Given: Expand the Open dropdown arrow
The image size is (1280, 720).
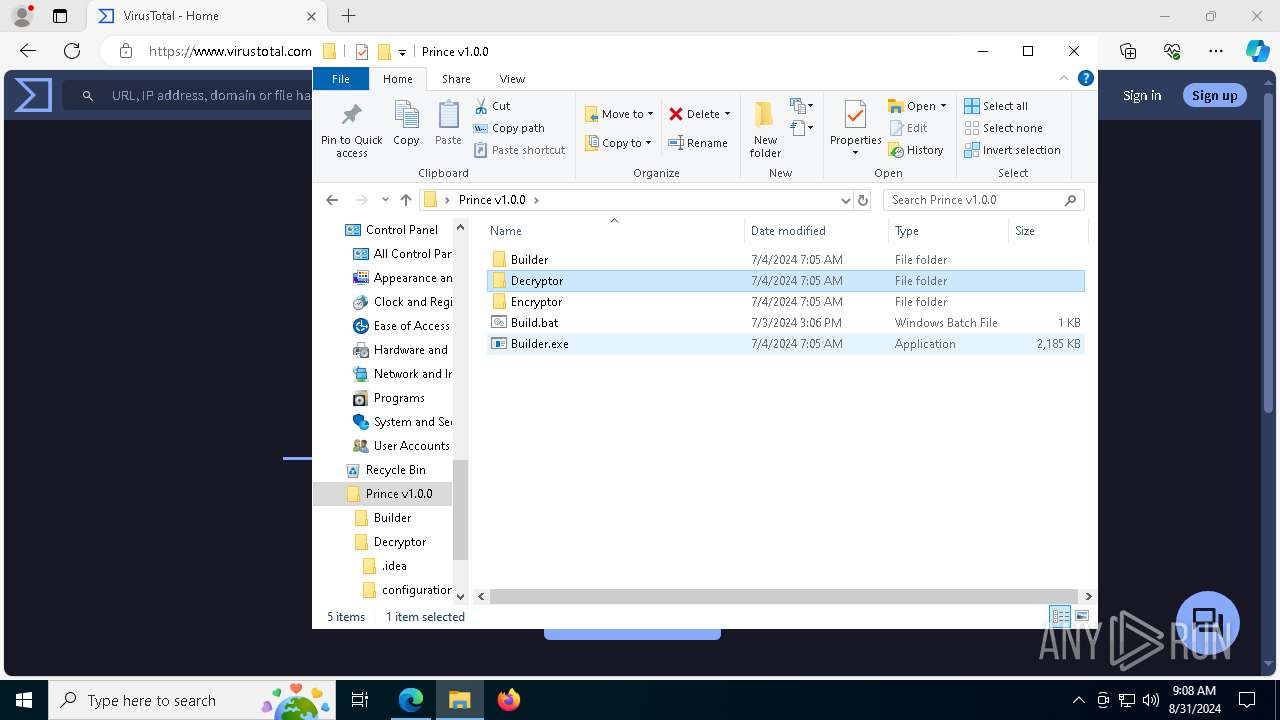Looking at the screenshot, I should 943,106.
